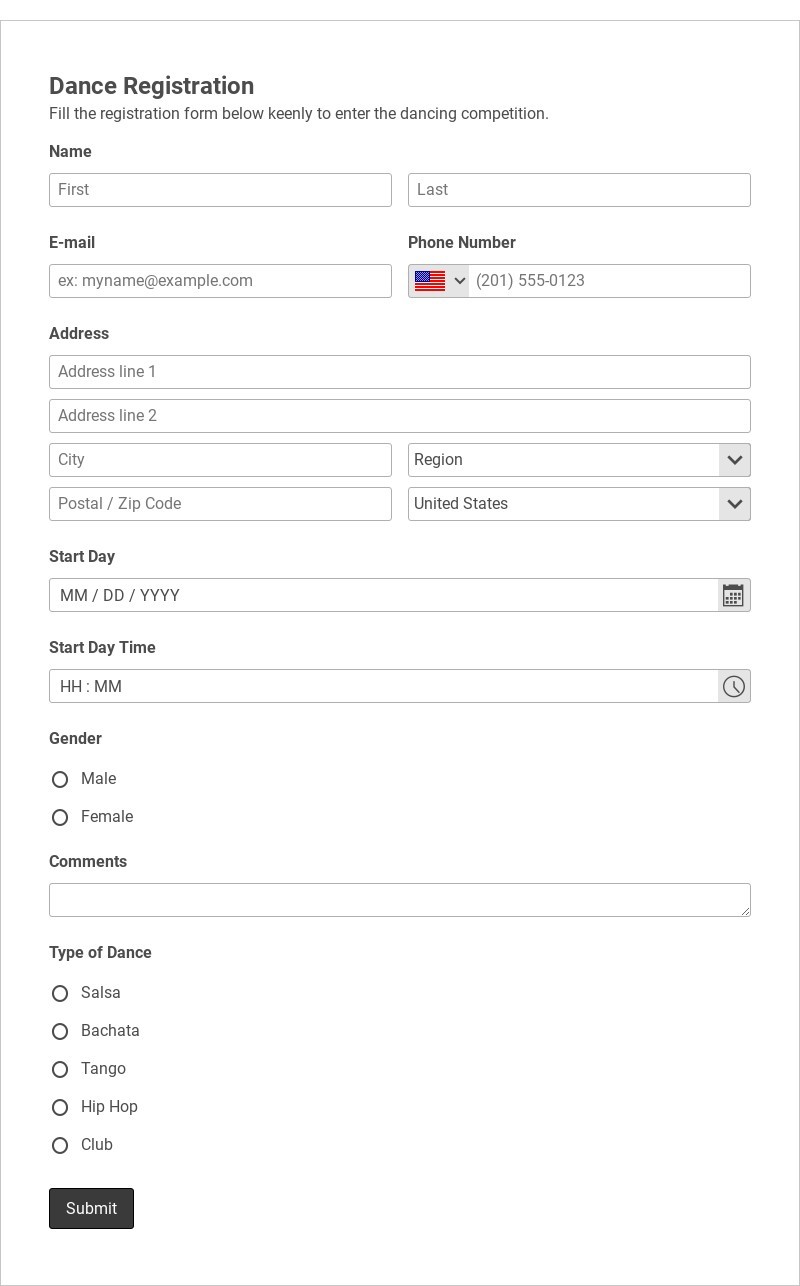This screenshot has height=1286, width=800.
Task: Open the Start Day Time clock icon
Action: coord(734,686)
